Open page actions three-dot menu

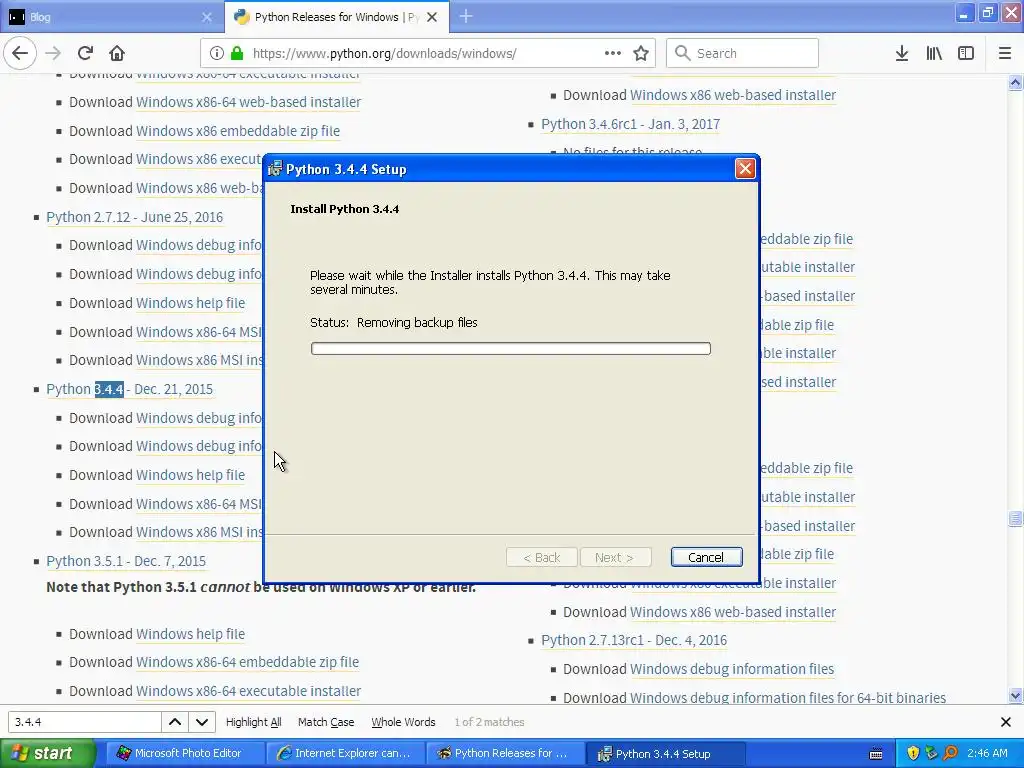(x=613, y=53)
